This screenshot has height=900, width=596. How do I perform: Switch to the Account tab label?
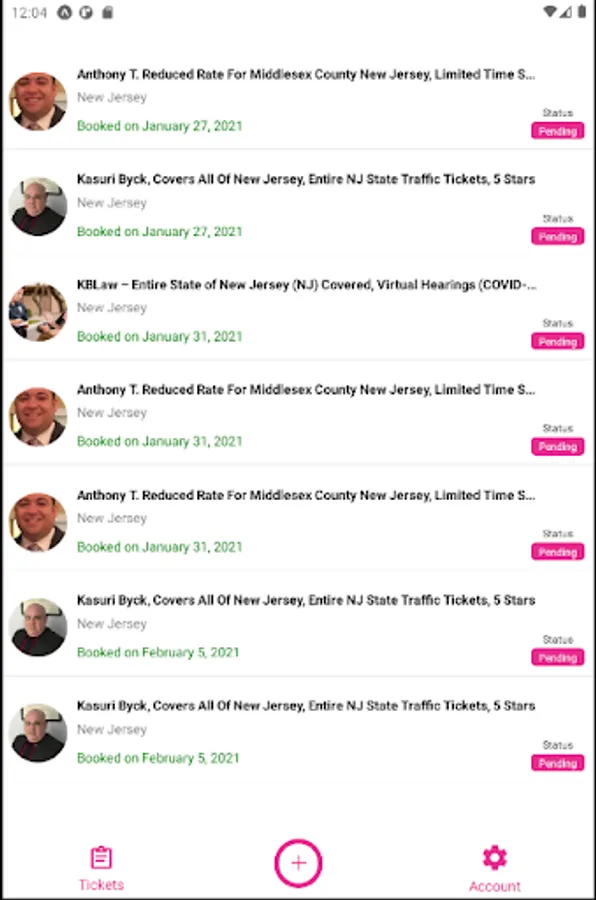click(494, 886)
